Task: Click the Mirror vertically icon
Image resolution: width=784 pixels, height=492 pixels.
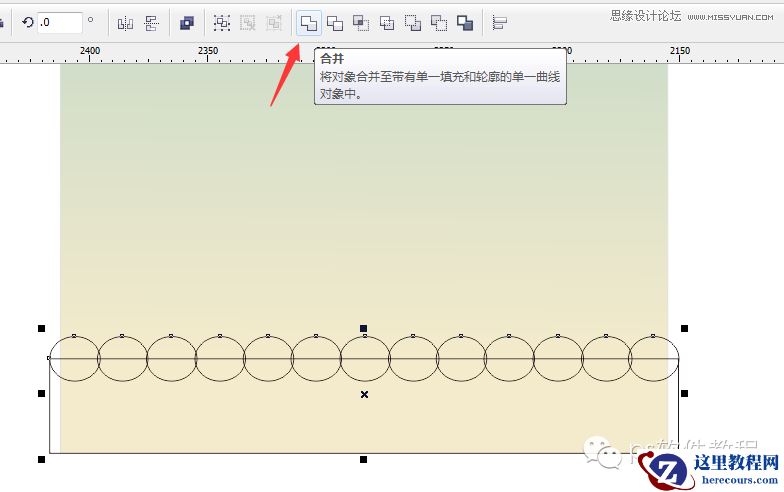Action: 151,23
